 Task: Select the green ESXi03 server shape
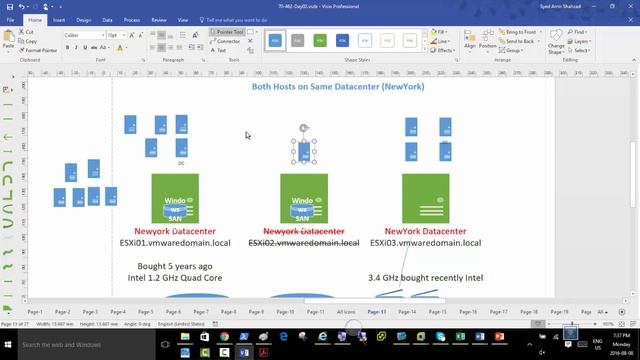(426, 198)
